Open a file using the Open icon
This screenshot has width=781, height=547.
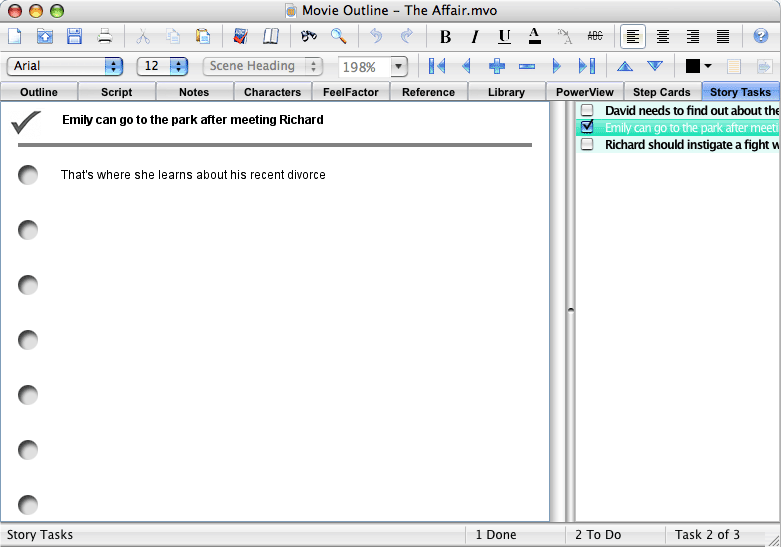pos(44,36)
